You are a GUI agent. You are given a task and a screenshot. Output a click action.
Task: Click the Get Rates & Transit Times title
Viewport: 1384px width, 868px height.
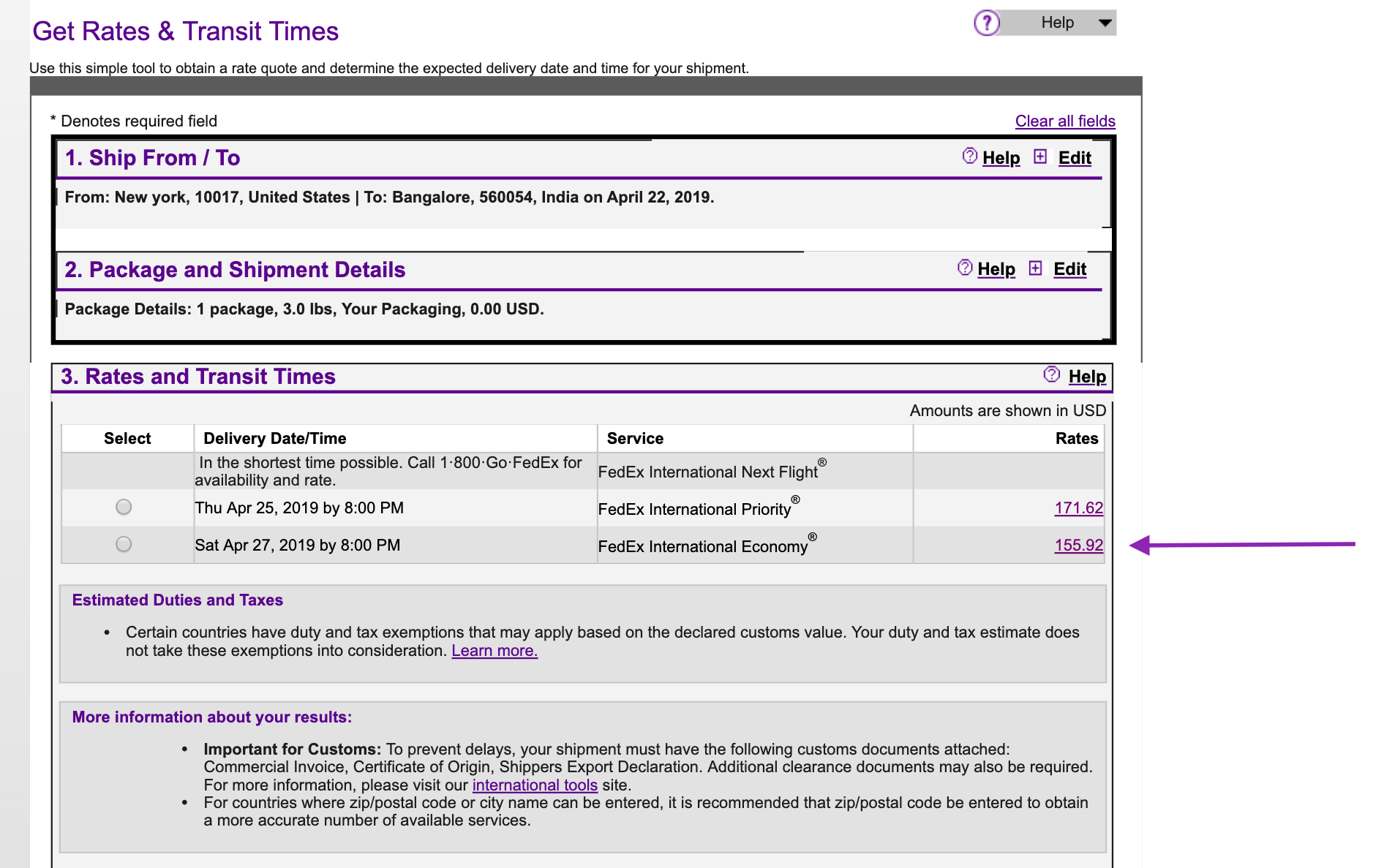pos(186,31)
